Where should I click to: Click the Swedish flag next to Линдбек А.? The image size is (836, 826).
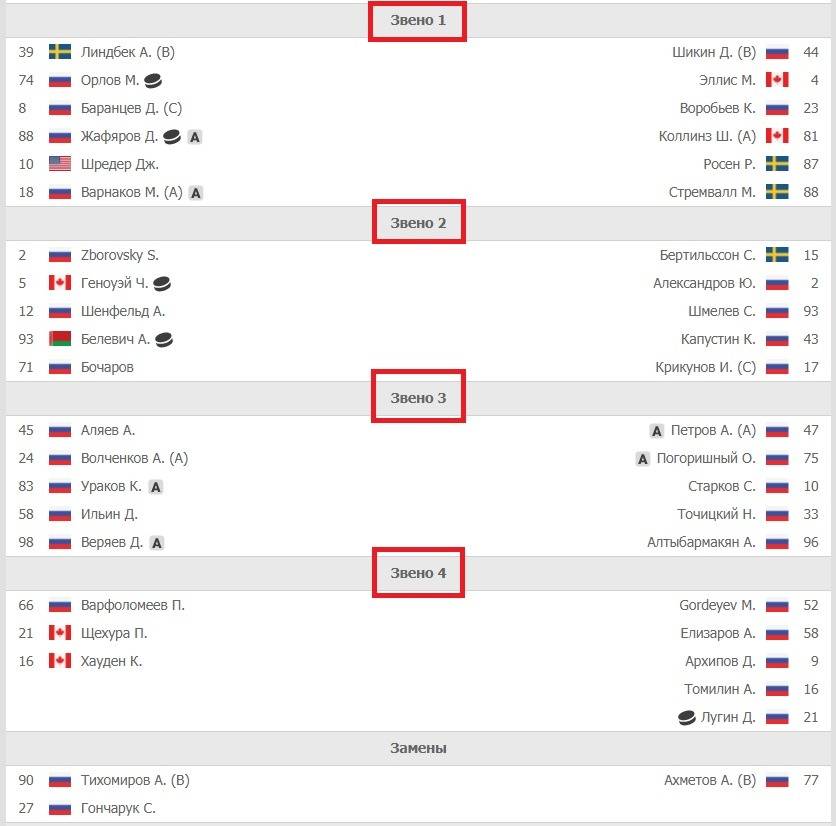click(59, 52)
